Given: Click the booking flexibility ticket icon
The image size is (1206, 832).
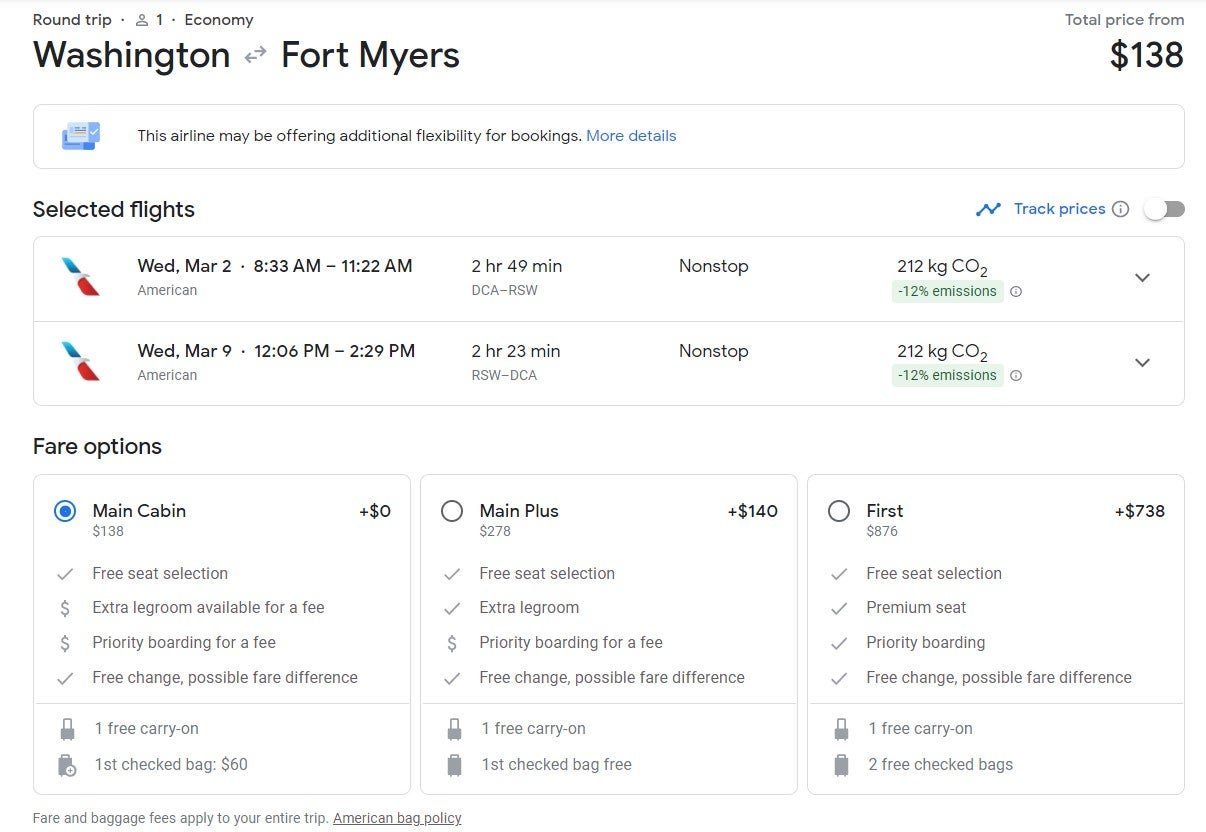Looking at the screenshot, I should 81,136.
